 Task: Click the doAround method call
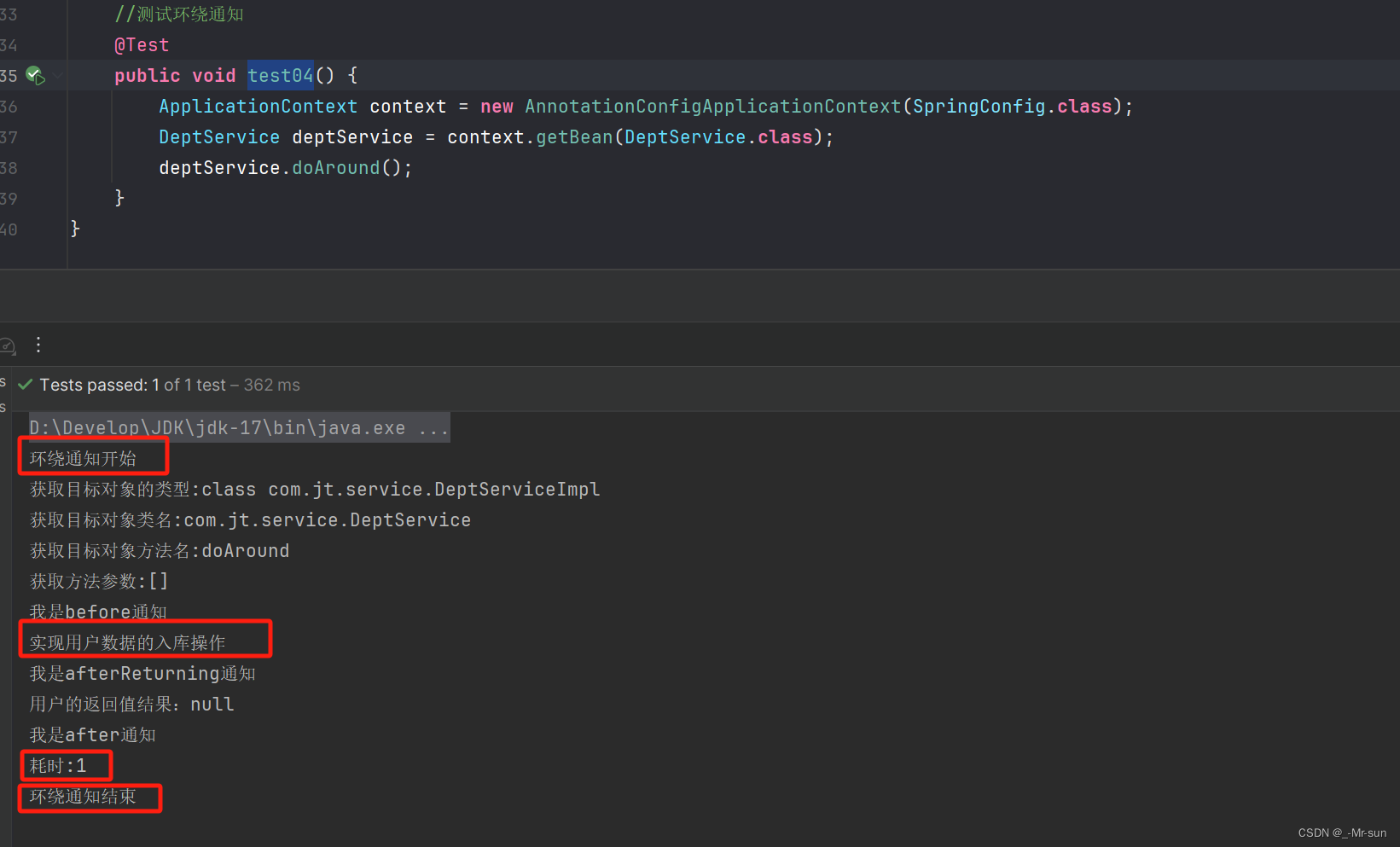pos(336,168)
